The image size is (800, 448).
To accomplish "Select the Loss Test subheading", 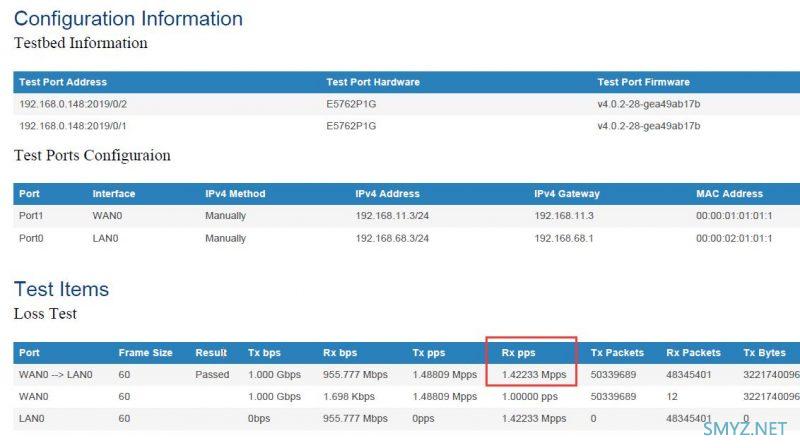I will pos(45,313).
